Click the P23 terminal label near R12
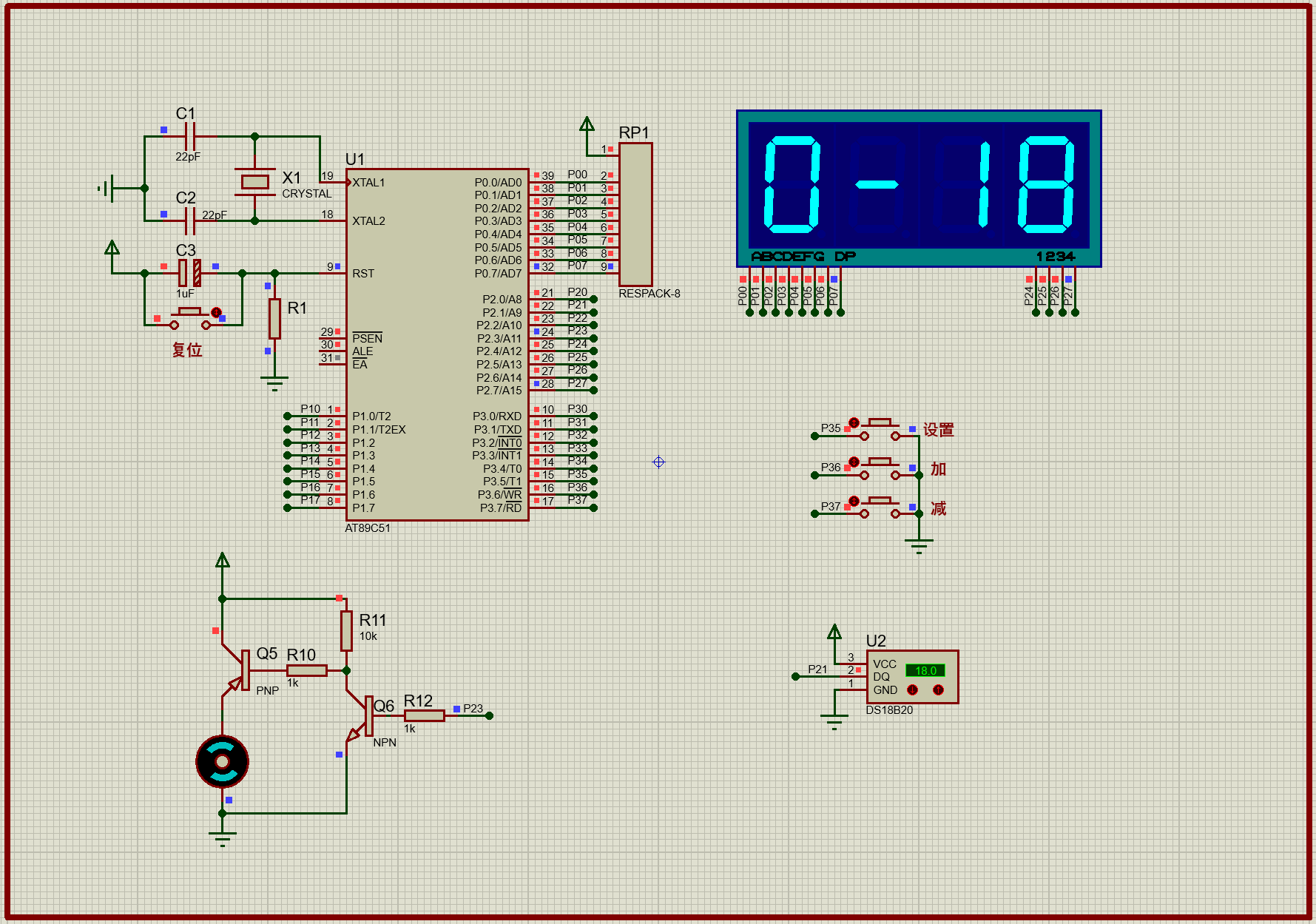Viewport: 1316px width, 924px height. pos(473,709)
